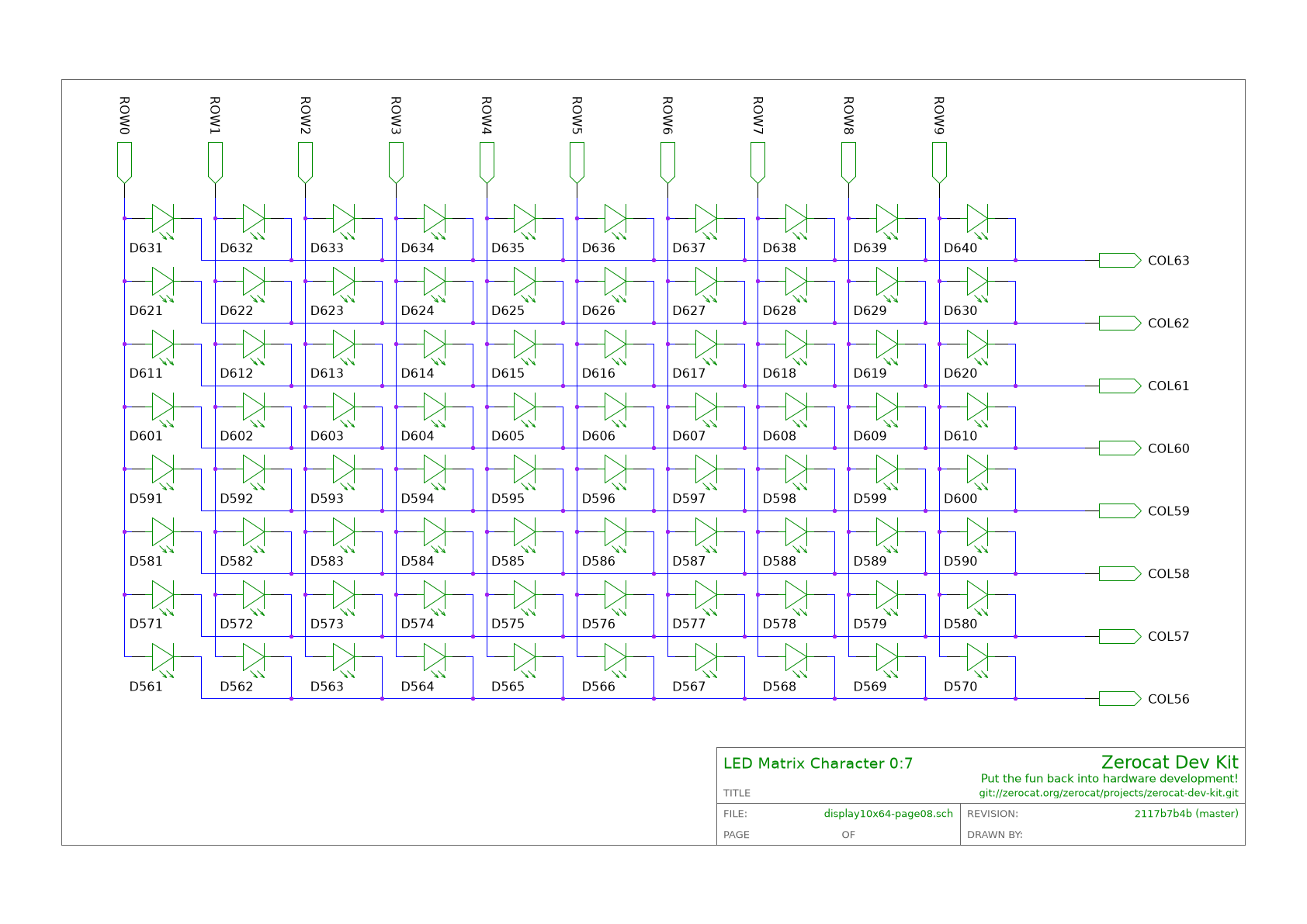Select the COL56 output port symbol
This screenshot has width=1307, height=924.
point(1120,699)
